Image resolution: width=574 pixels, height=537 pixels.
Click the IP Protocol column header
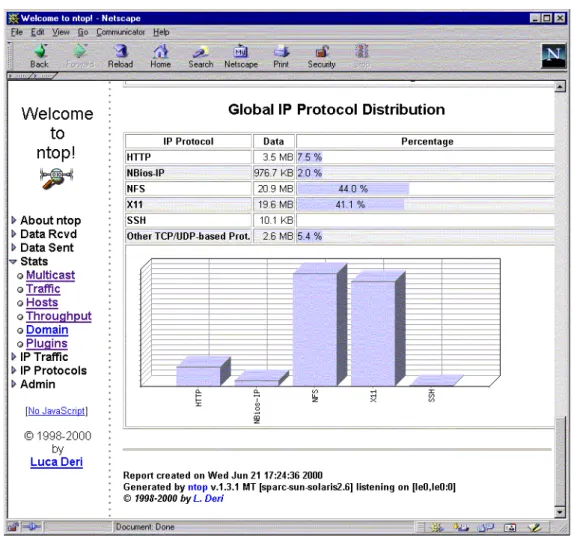click(x=188, y=141)
